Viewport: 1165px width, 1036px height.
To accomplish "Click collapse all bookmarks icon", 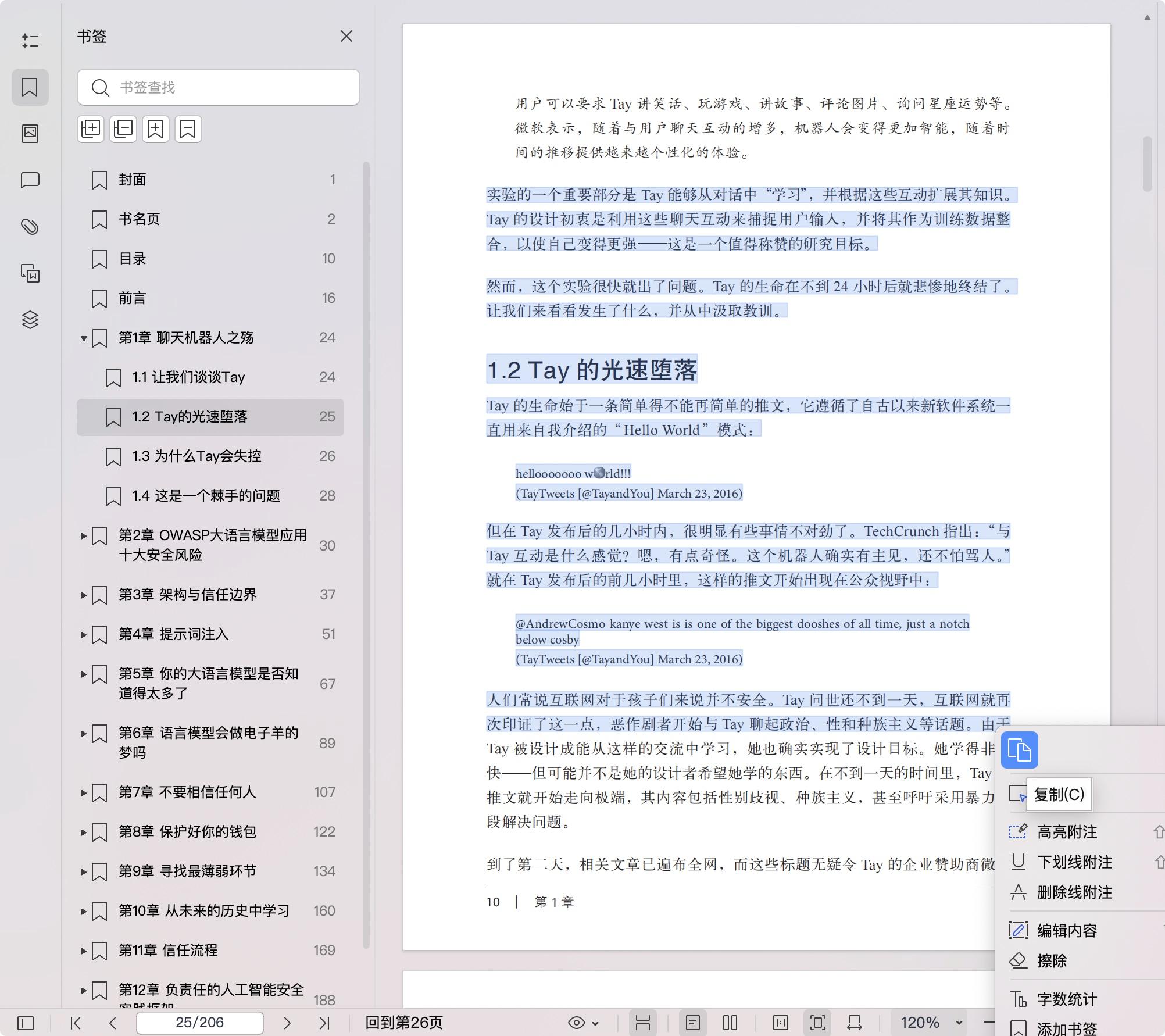I will point(123,128).
